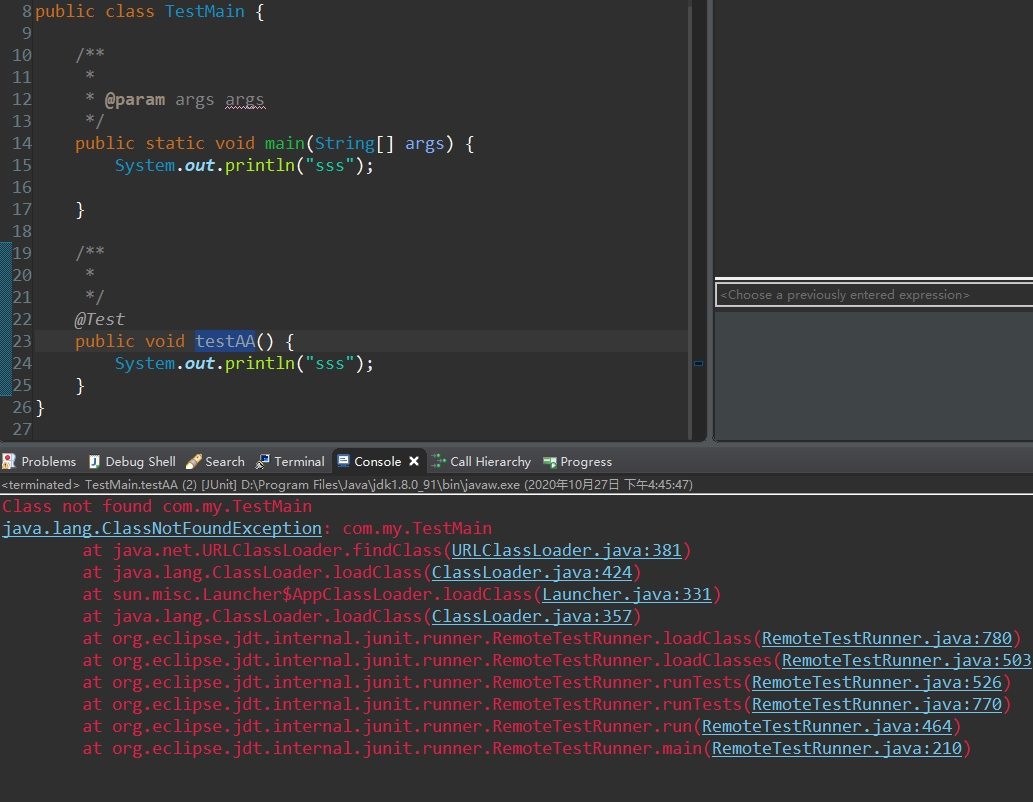The height and width of the screenshot is (802, 1033).
Task: Open URLClassLoader.java:381 stack trace link
Action: (x=566, y=550)
